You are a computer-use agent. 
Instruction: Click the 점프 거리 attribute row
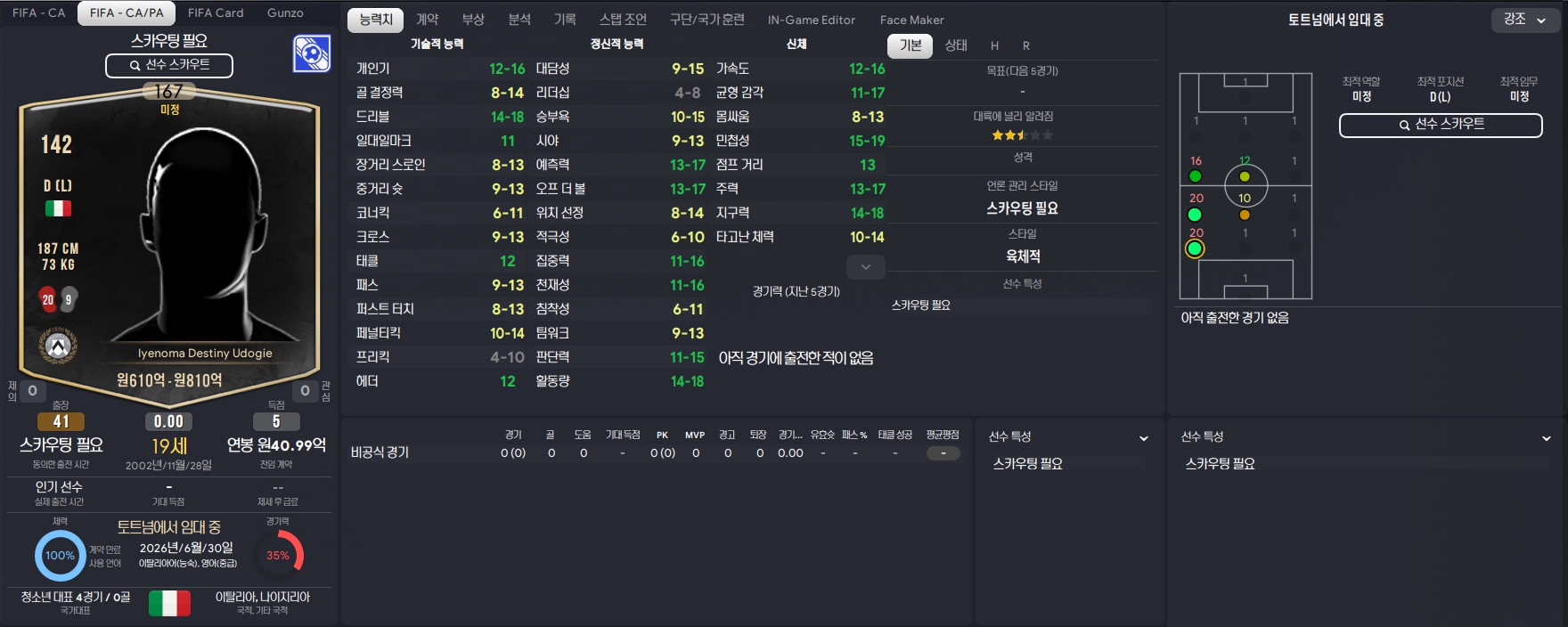[x=799, y=165]
